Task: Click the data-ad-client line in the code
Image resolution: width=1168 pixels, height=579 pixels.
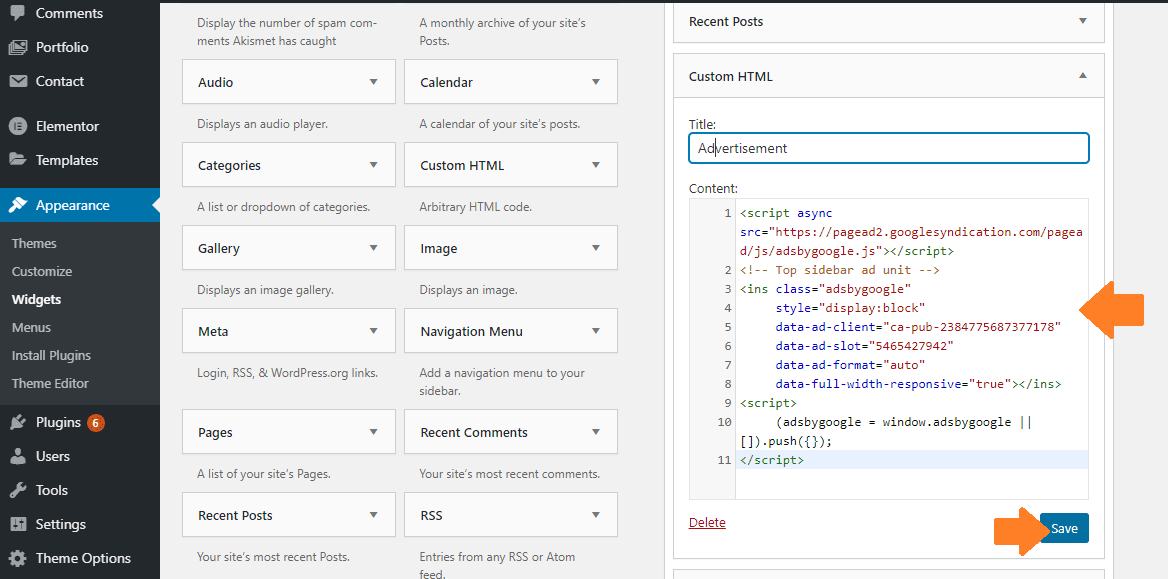Action: [x=918, y=326]
